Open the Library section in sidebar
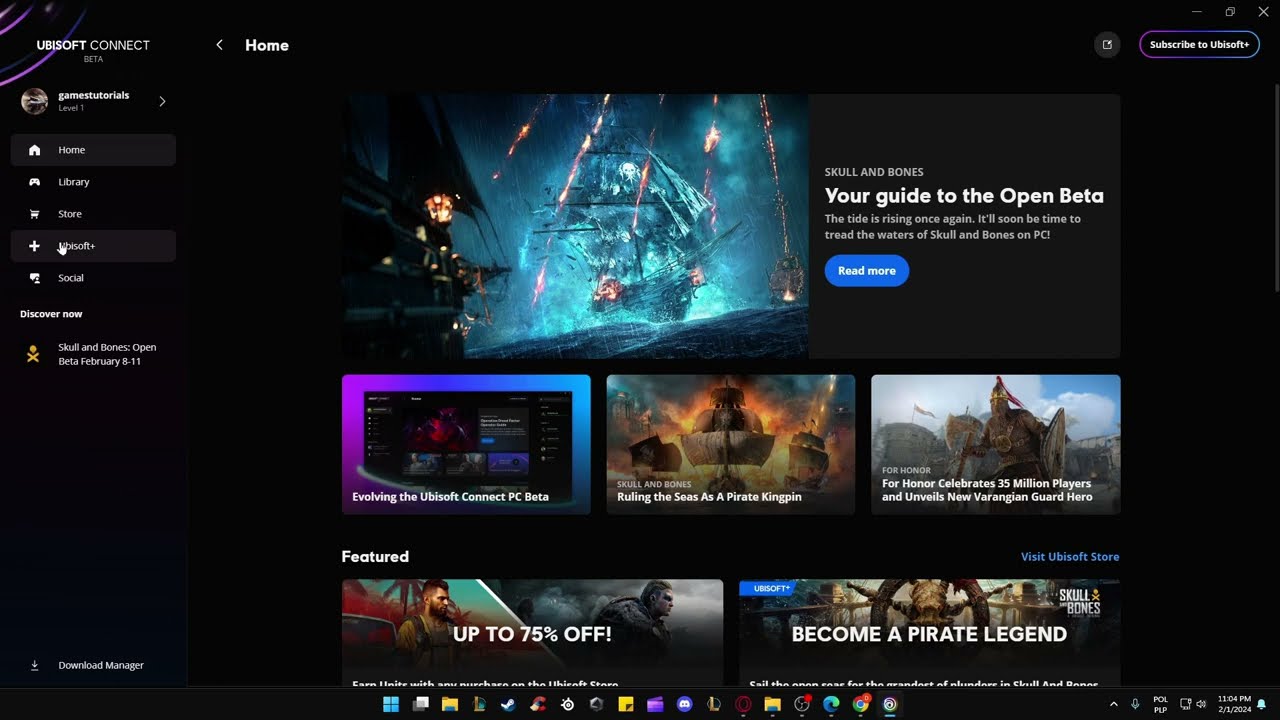 (93, 182)
